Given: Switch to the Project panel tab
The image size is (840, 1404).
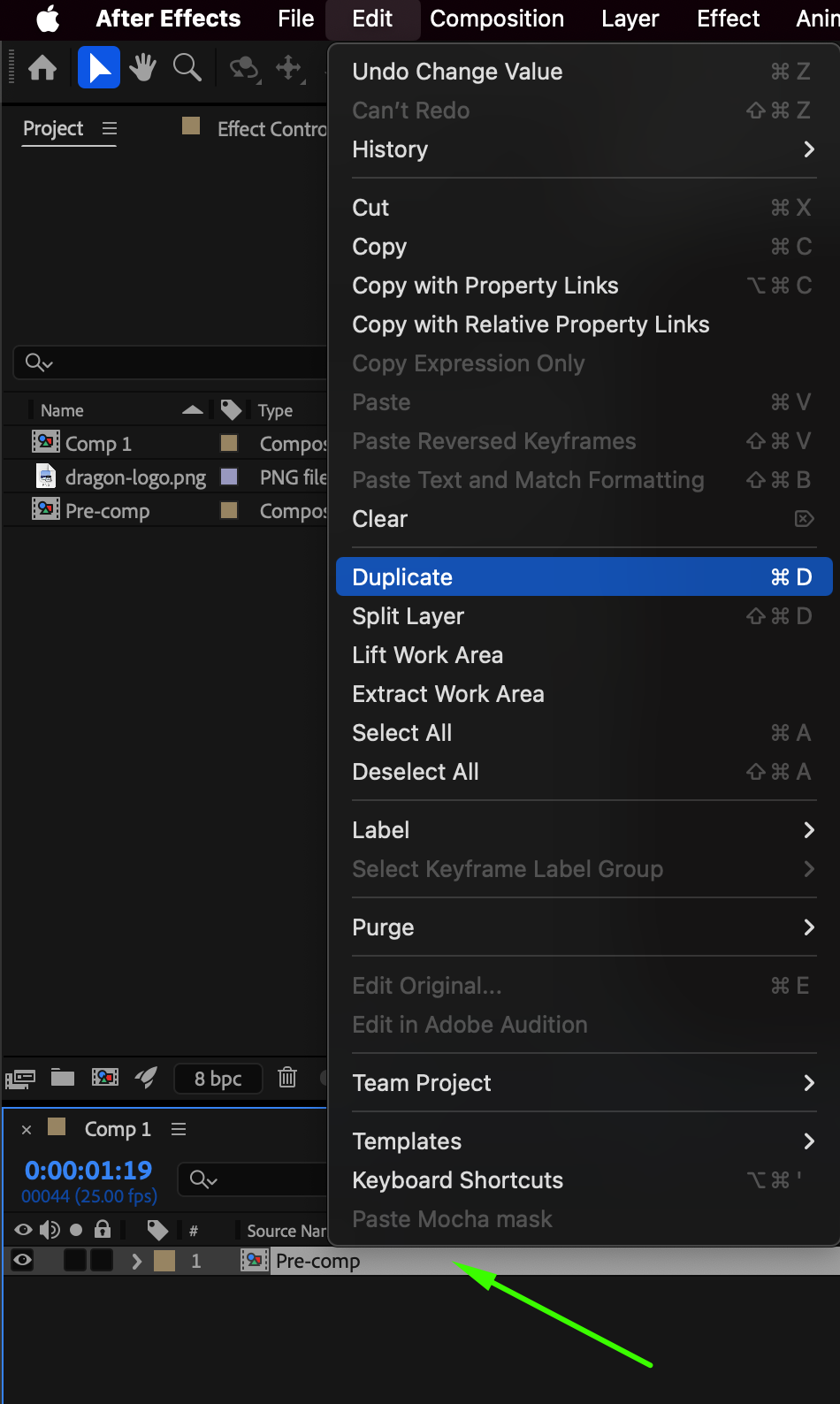Looking at the screenshot, I should [53, 129].
